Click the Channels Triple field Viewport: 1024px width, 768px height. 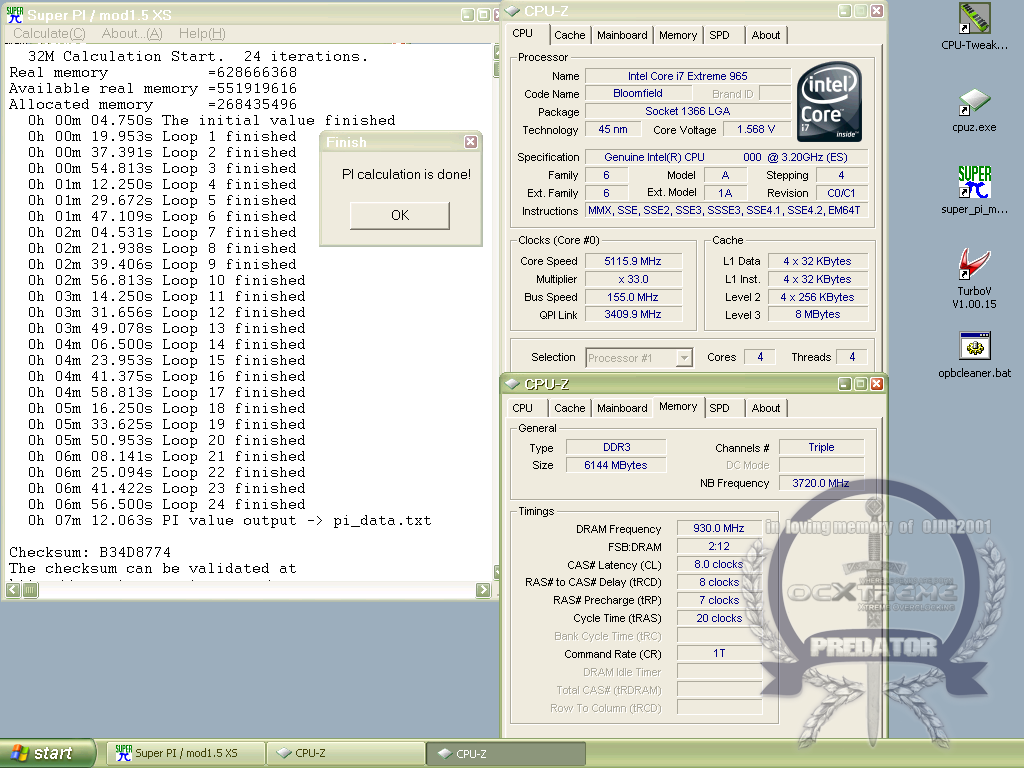(x=821, y=447)
